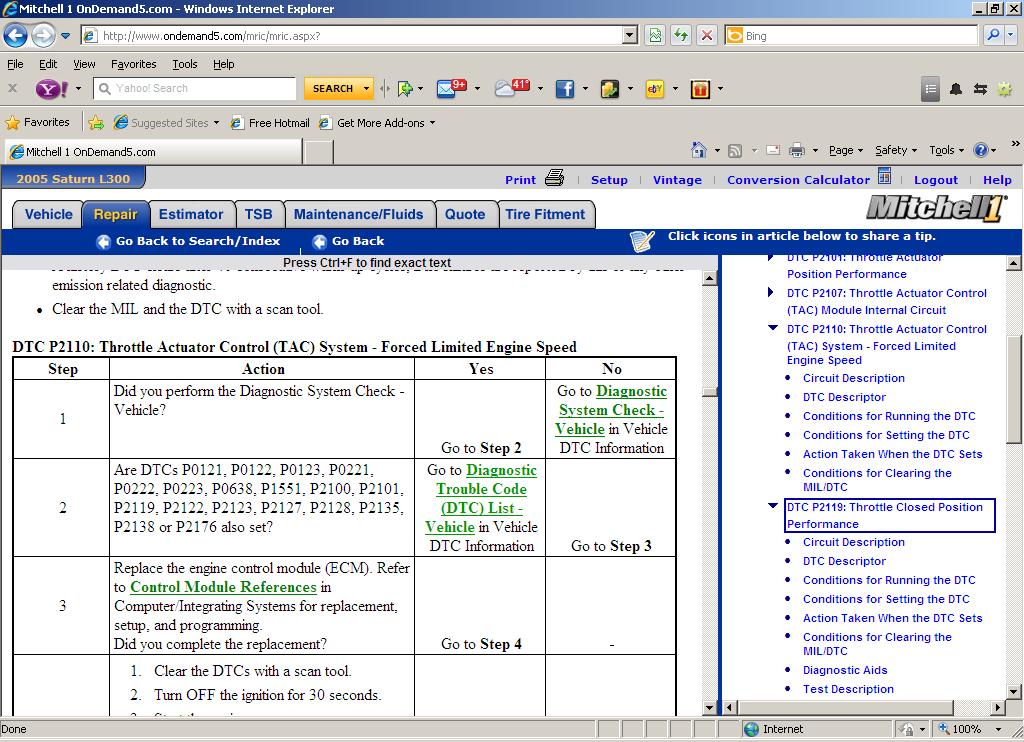Open the Control Module References link

tap(223, 587)
